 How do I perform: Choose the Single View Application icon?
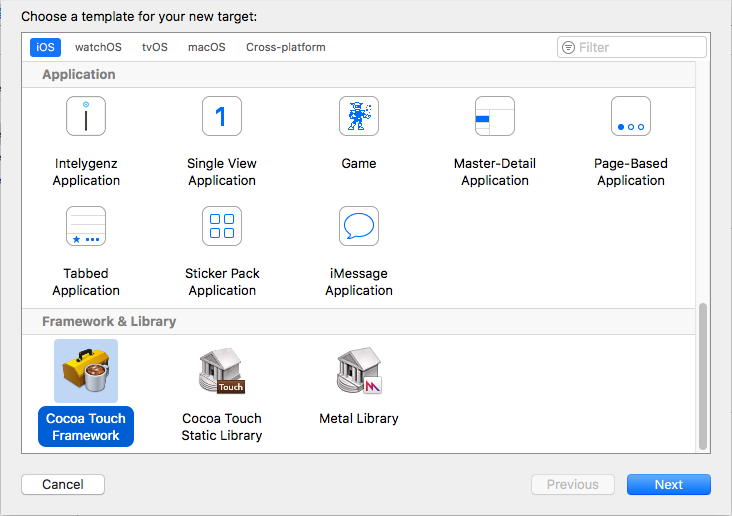coord(222,116)
